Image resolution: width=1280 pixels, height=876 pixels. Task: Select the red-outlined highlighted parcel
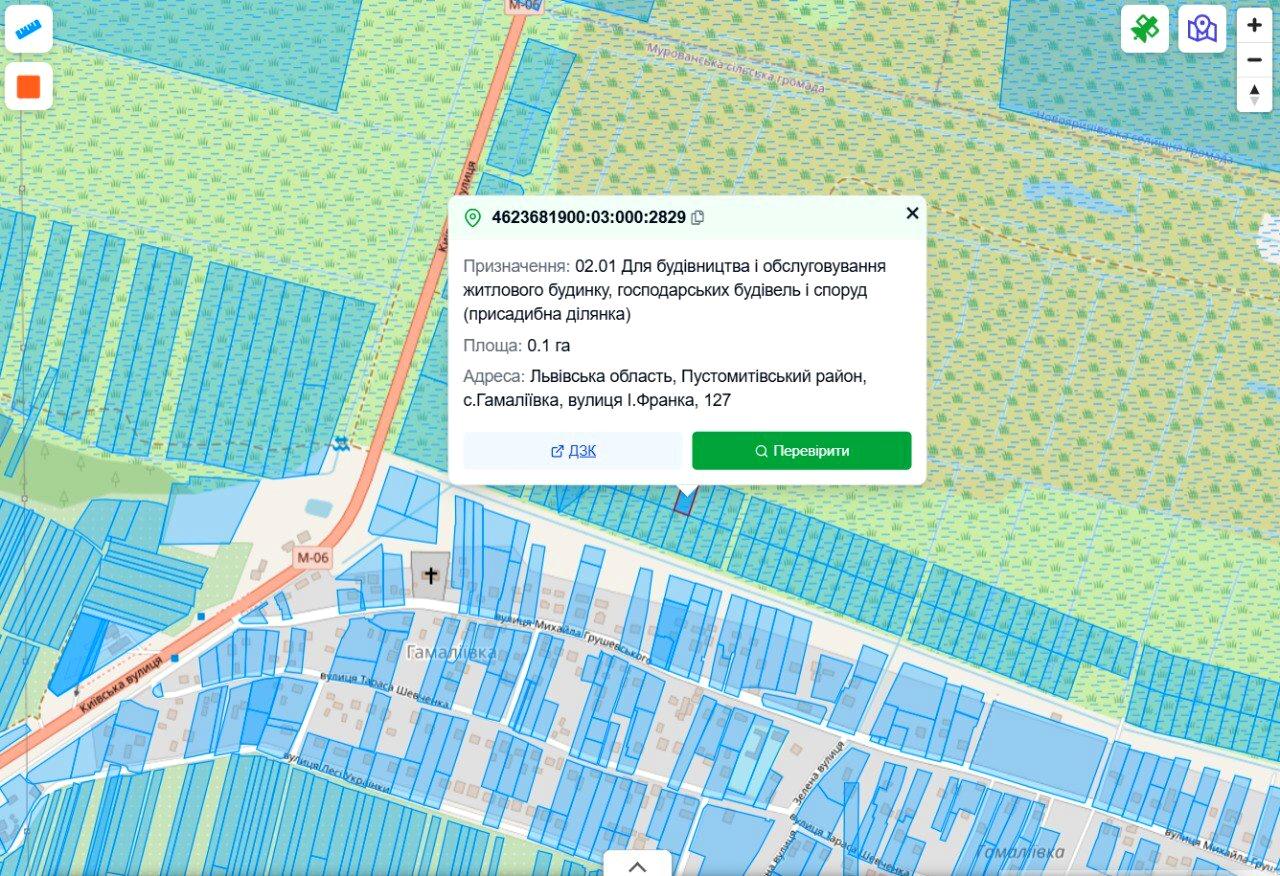click(684, 502)
